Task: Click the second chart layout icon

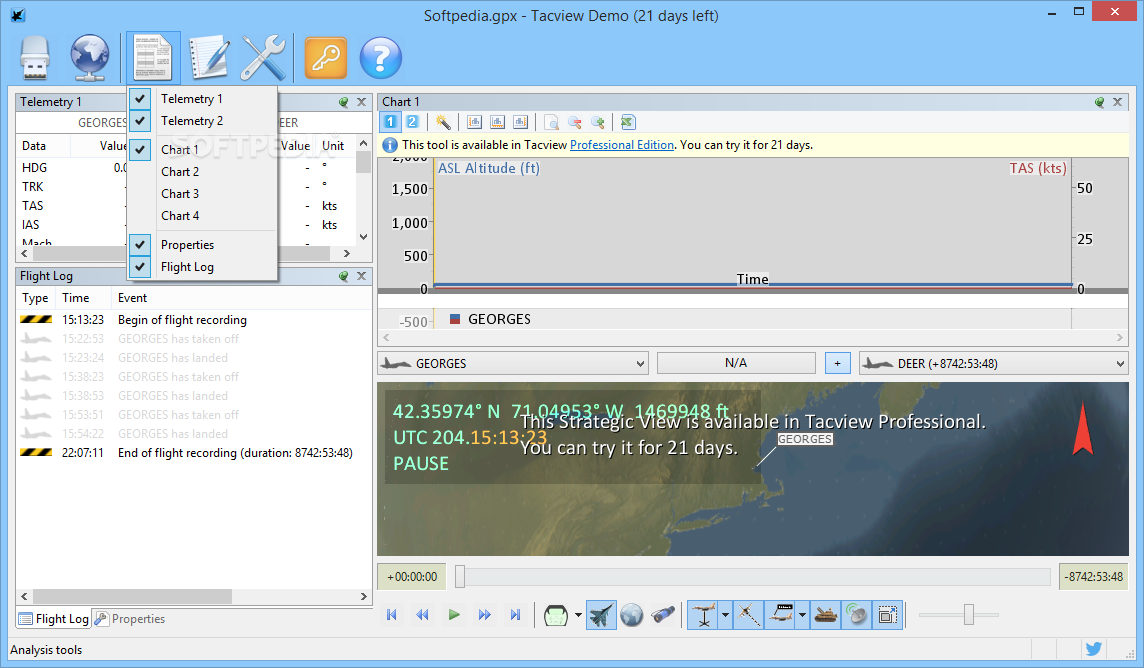Action: (498, 123)
